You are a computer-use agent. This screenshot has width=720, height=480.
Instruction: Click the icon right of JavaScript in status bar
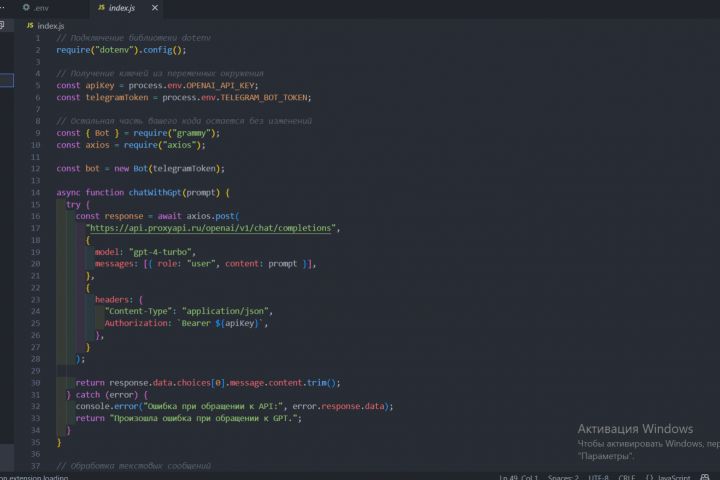pos(705,477)
